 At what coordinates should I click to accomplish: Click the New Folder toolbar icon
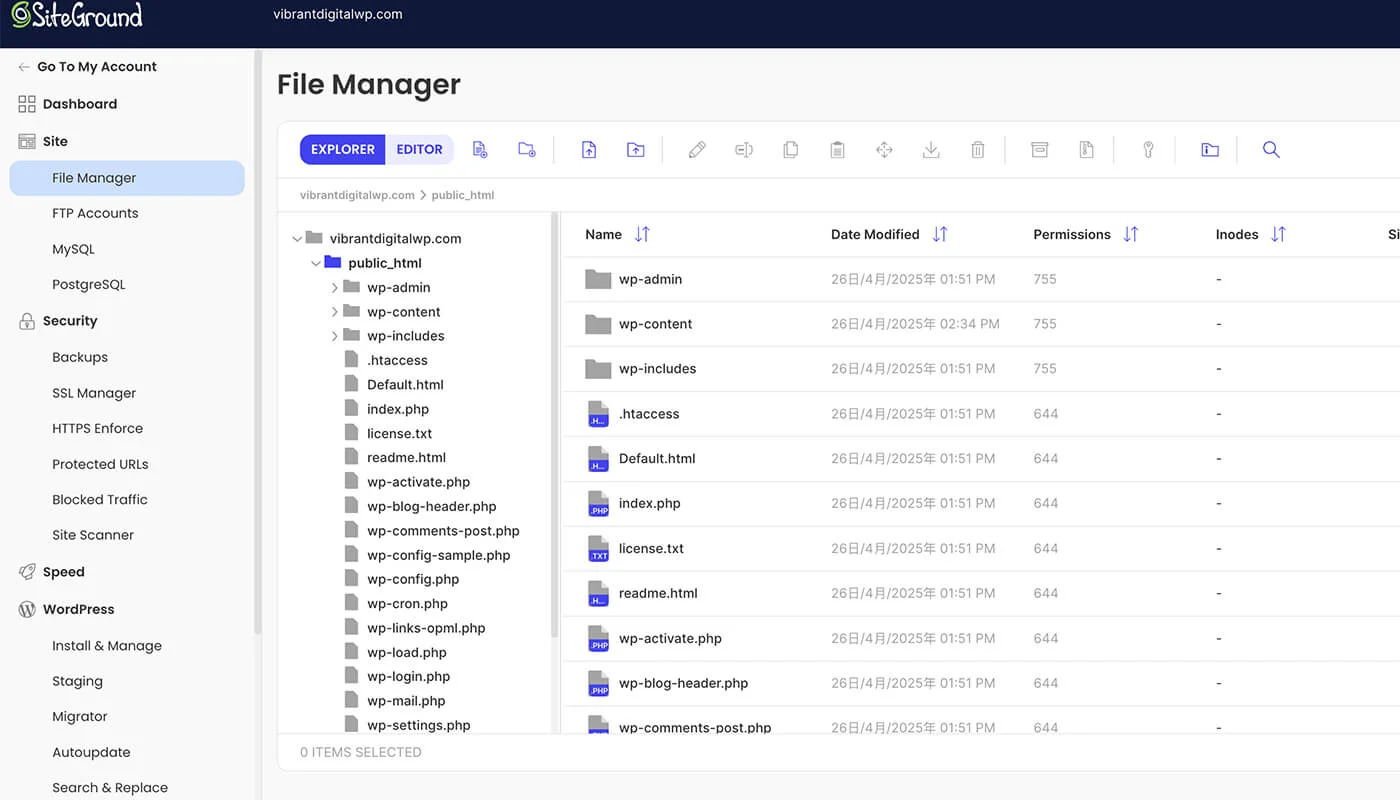(527, 150)
